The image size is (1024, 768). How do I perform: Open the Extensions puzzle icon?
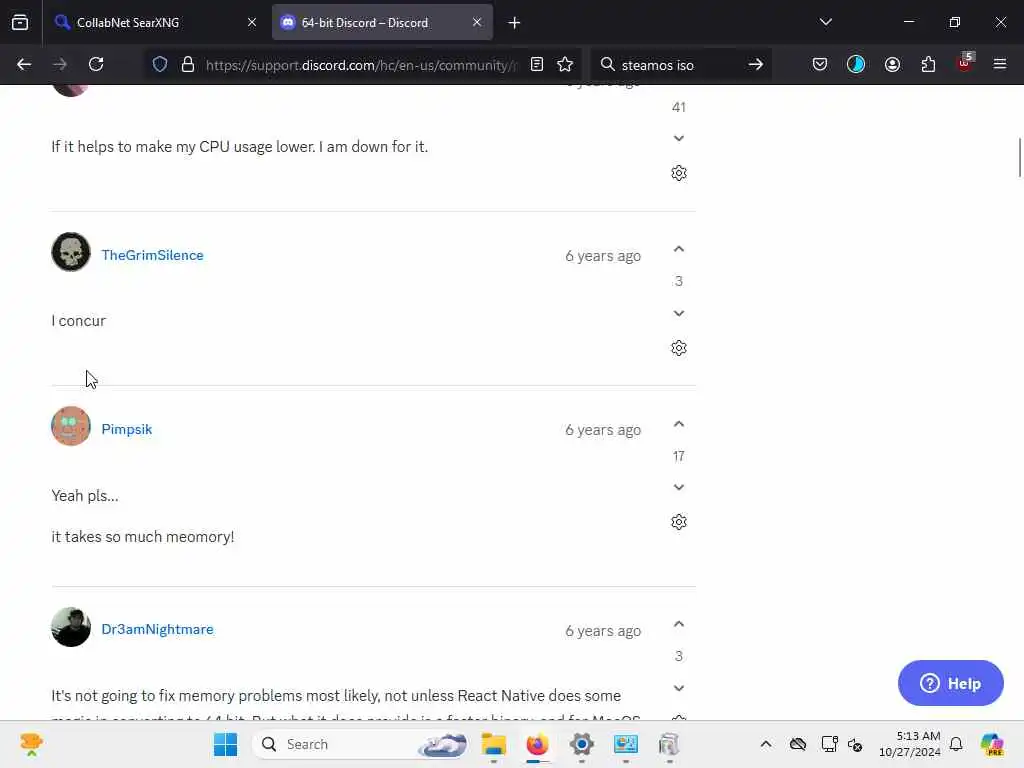pos(928,64)
